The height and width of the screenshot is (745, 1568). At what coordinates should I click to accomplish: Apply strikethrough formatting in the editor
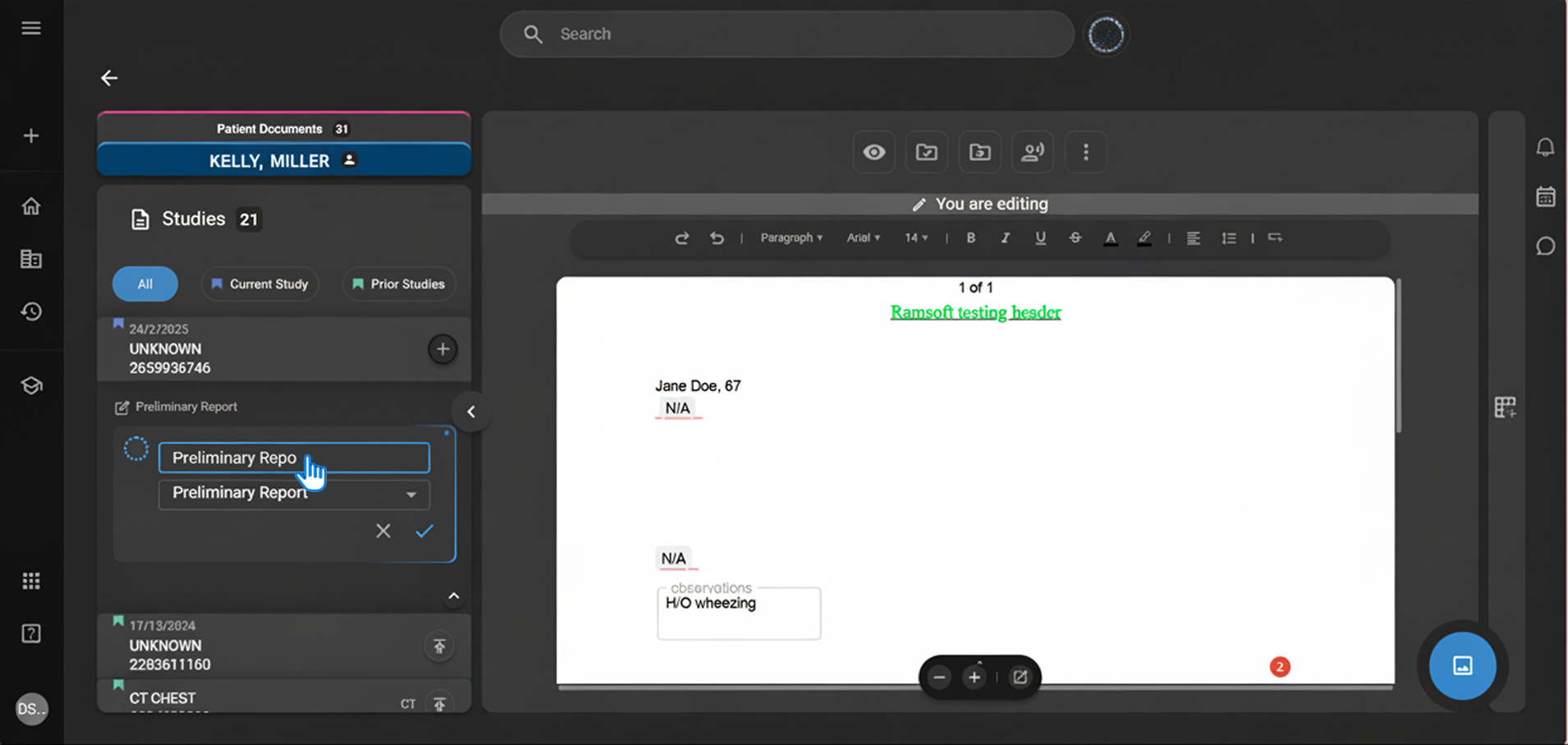tap(1075, 238)
